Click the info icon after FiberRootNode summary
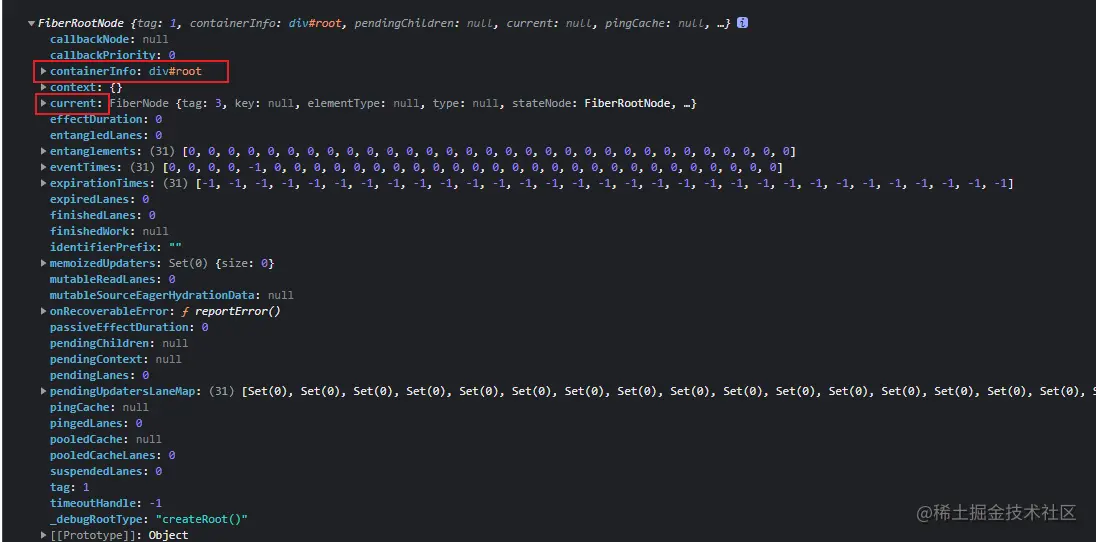This screenshot has height=542, width=1096. [742, 23]
